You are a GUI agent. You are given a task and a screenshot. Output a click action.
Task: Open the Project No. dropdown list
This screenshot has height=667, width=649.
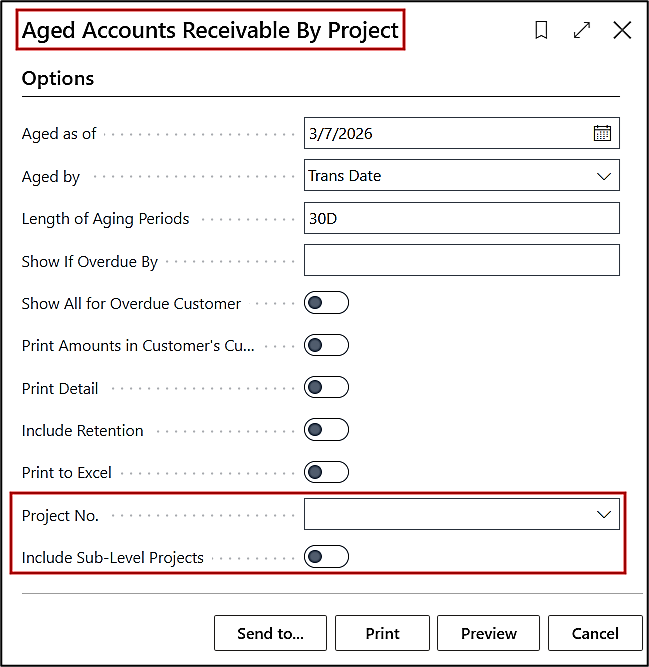coord(603,514)
